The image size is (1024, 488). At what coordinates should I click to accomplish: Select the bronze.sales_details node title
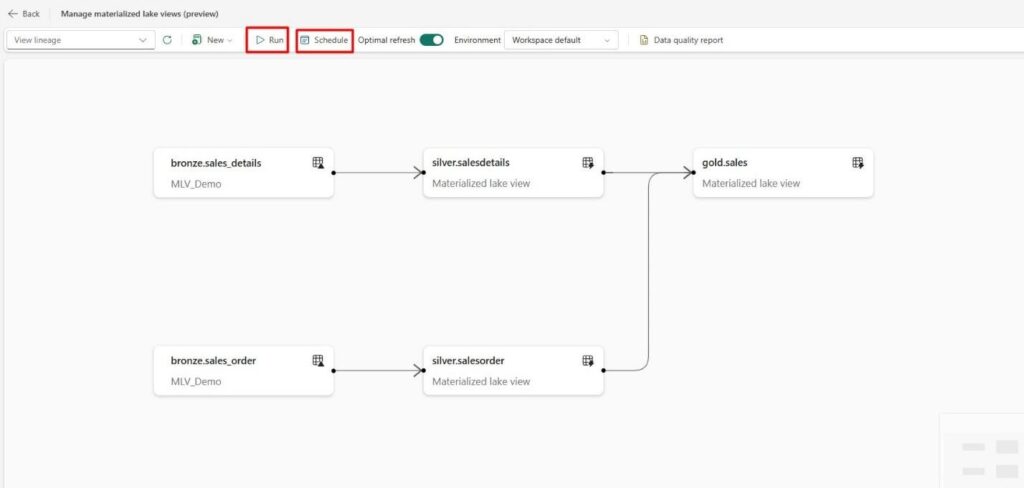coord(215,163)
